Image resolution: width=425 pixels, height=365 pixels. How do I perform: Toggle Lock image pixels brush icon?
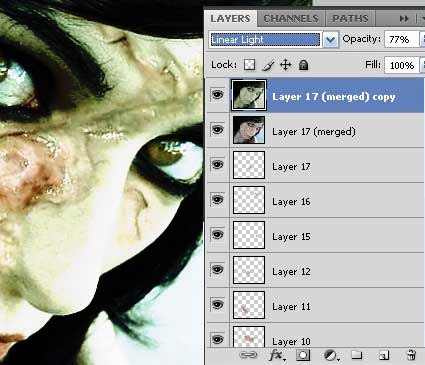(x=268, y=65)
